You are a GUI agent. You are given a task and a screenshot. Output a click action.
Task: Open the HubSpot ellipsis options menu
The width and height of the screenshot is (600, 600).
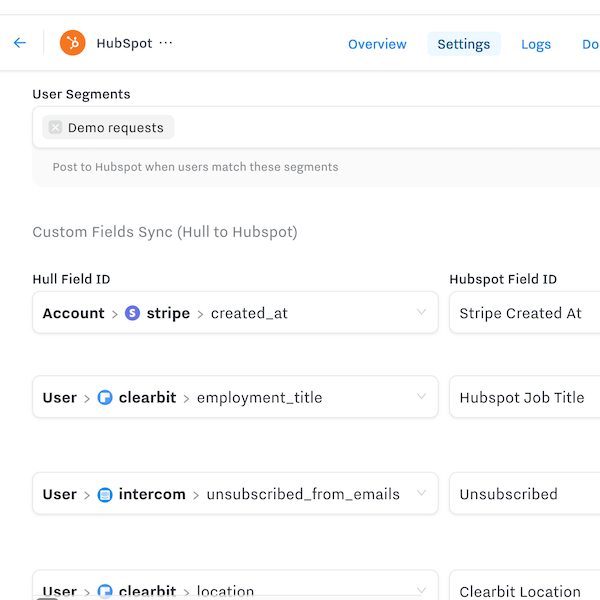tap(166, 43)
